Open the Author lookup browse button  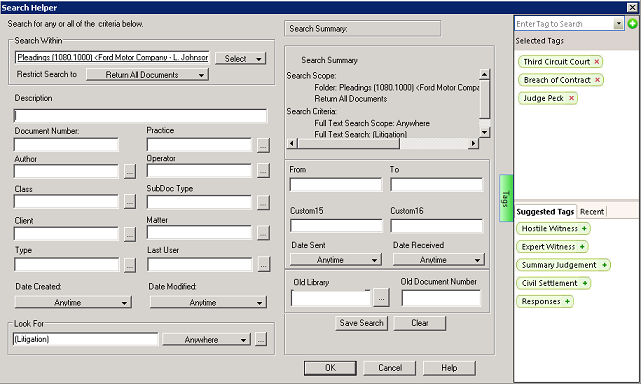point(130,172)
